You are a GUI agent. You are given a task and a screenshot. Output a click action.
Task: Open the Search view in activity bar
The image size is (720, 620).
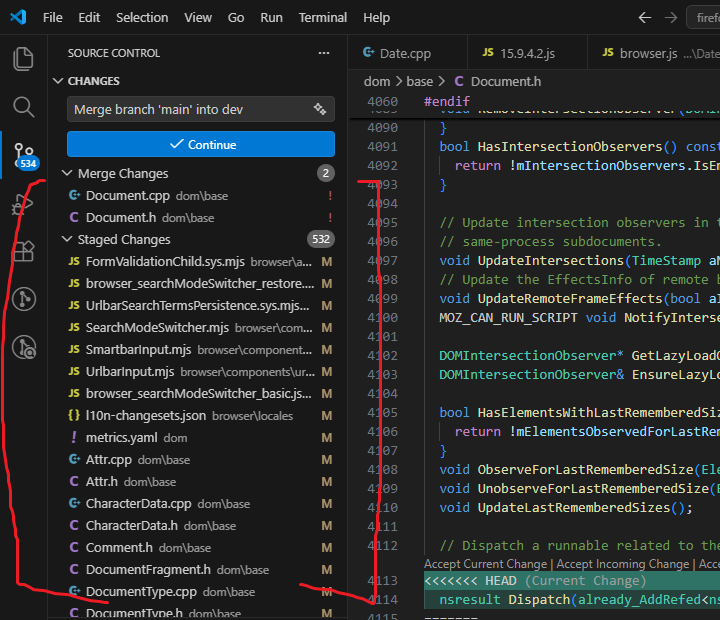[x=23, y=107]
